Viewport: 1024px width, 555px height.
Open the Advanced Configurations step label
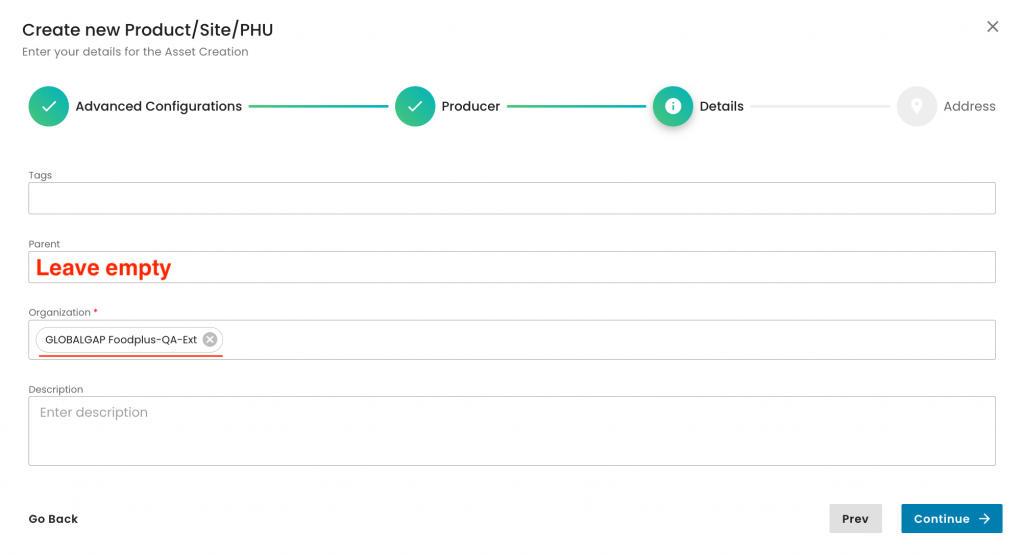[158, 106]
